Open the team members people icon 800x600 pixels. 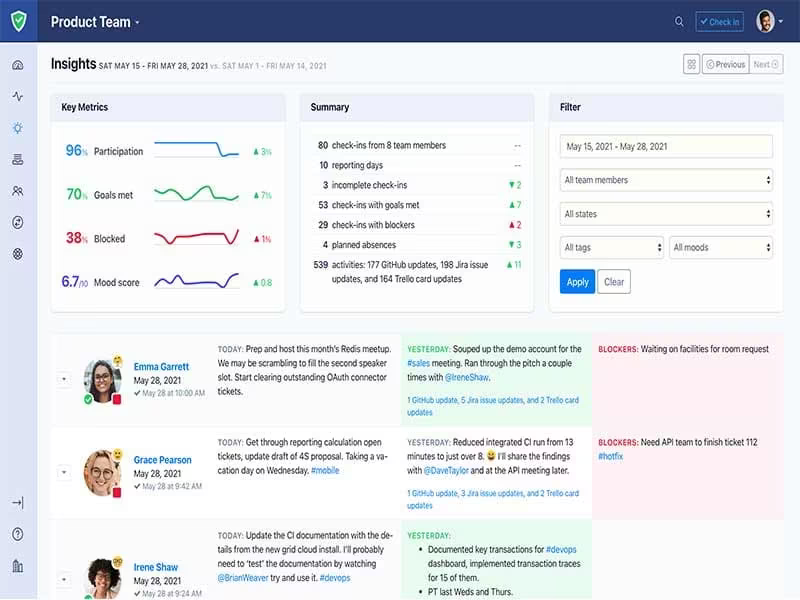click(18, 191)
